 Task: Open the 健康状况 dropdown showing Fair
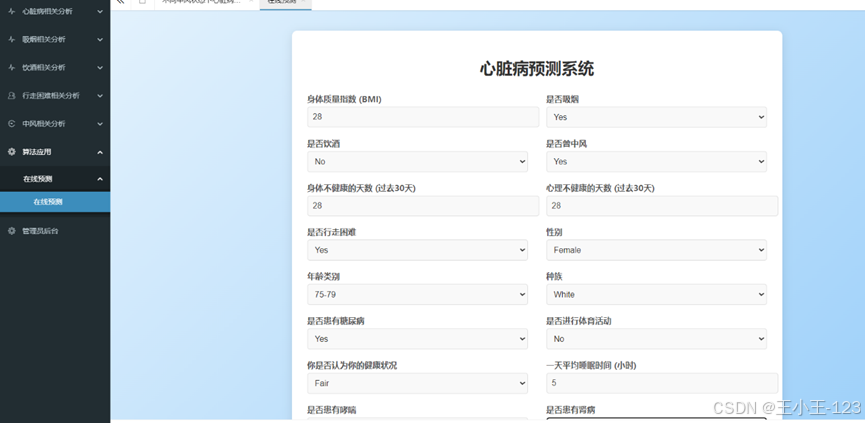(417, 383)
